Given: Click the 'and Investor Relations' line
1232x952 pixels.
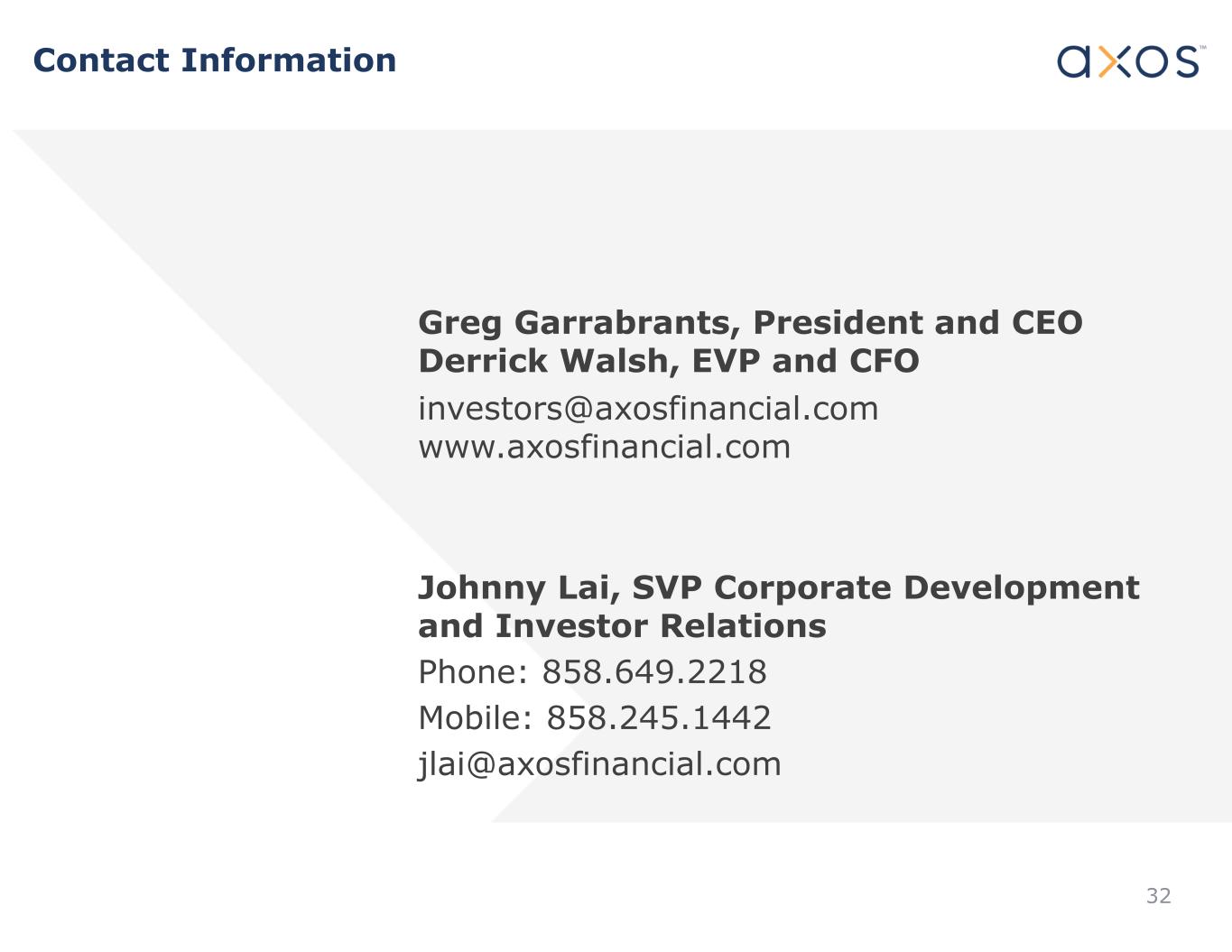Looking at the screenshot, I should [x=622, y=626].
